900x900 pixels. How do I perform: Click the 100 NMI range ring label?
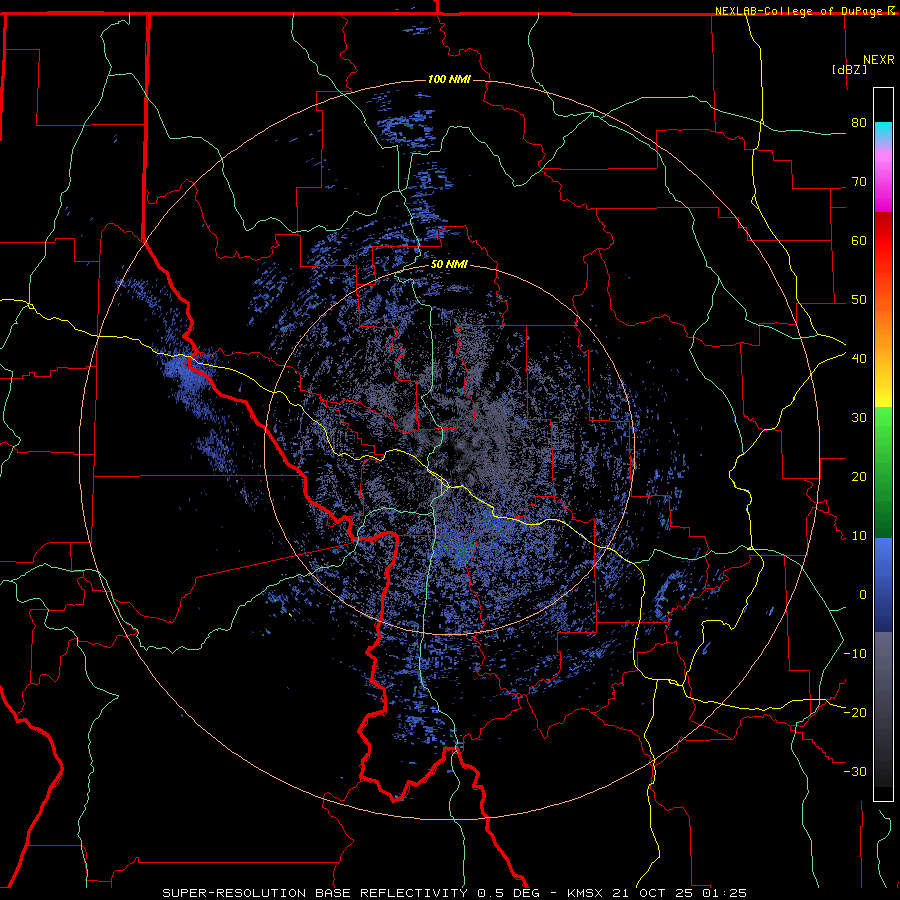tap(449, 79)
